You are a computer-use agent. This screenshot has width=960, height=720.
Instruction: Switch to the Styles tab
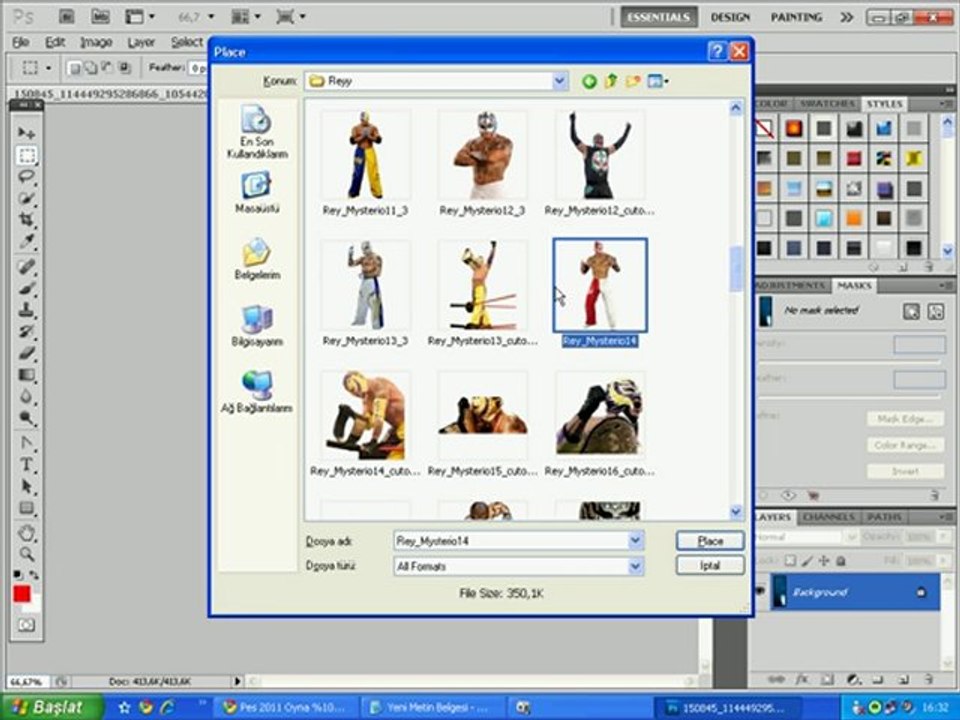[x=884, y=104]
